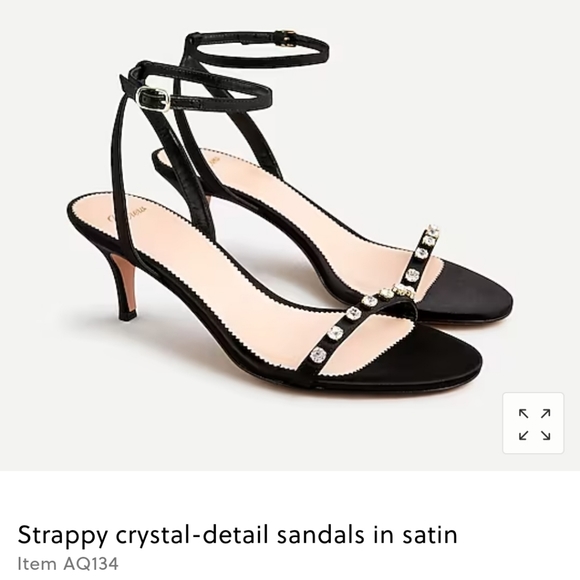Open the 'Strappy crystal-detail sandals in satin' title
Viewport: 580px width, 580px height.
237,535
